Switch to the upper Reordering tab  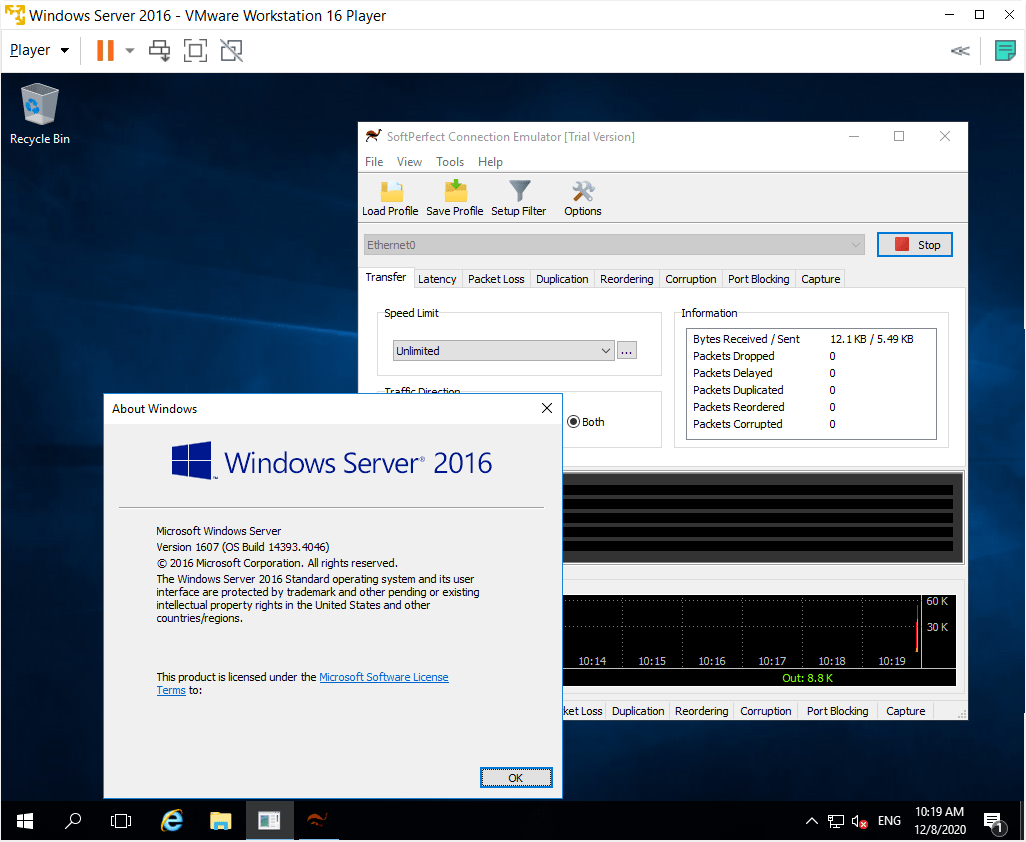[x=627, y=279]
